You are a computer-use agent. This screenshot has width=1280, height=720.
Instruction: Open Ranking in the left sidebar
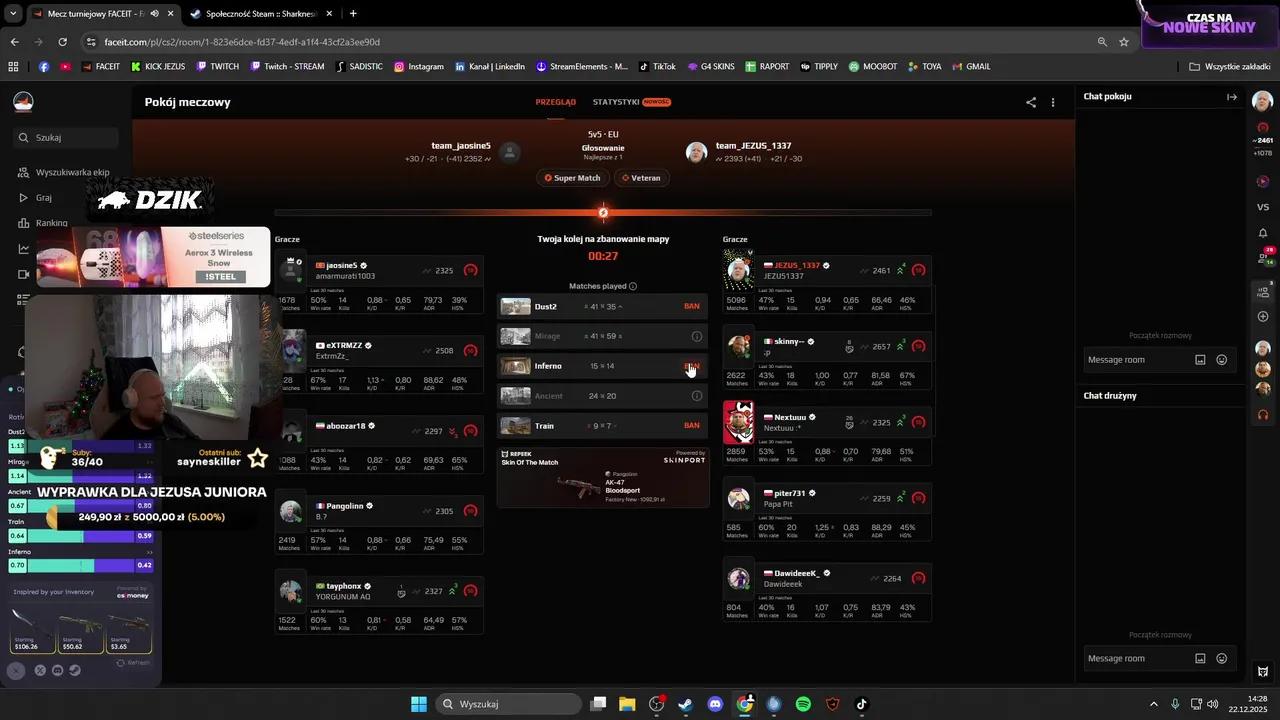pos(43,223)
